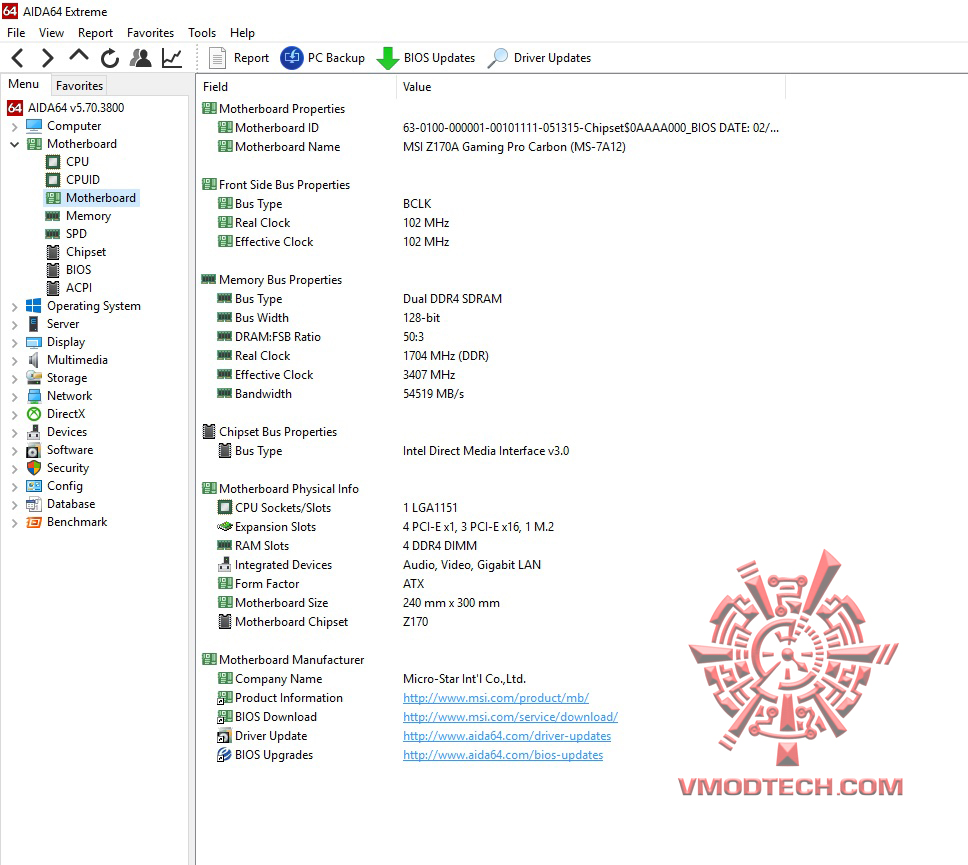Open Driver Updates from the toolbar
Image resolution: width=968 pixels, height=865 pixels.
540,58
